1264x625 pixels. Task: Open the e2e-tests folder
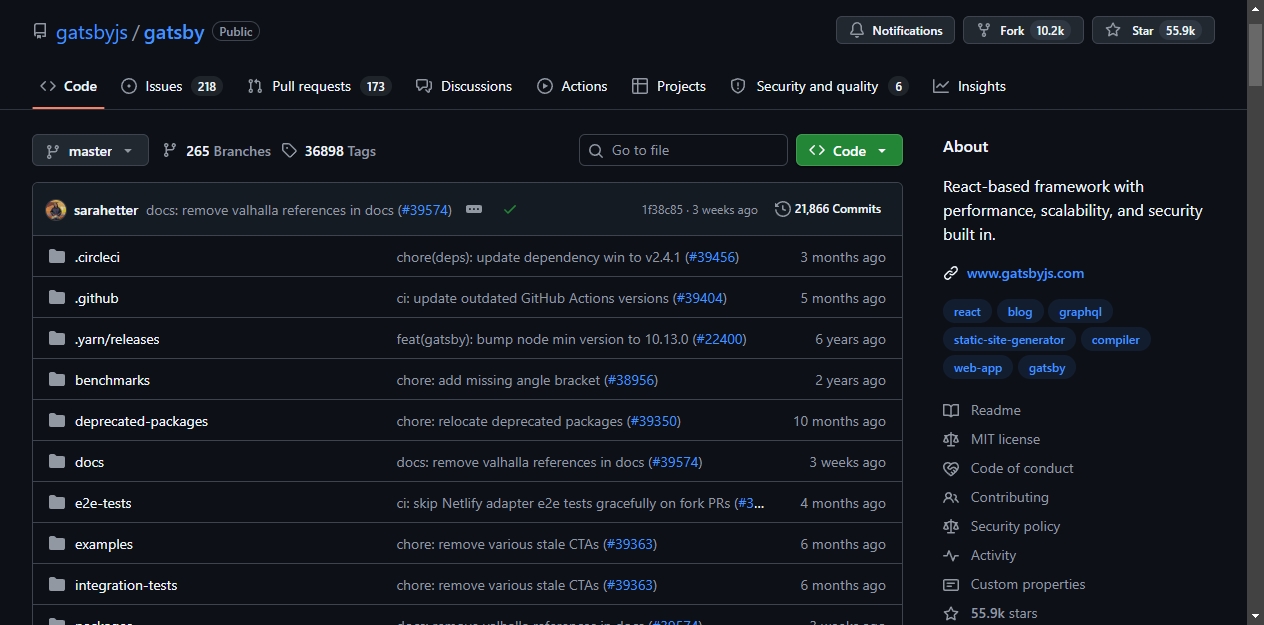(103, 503)
